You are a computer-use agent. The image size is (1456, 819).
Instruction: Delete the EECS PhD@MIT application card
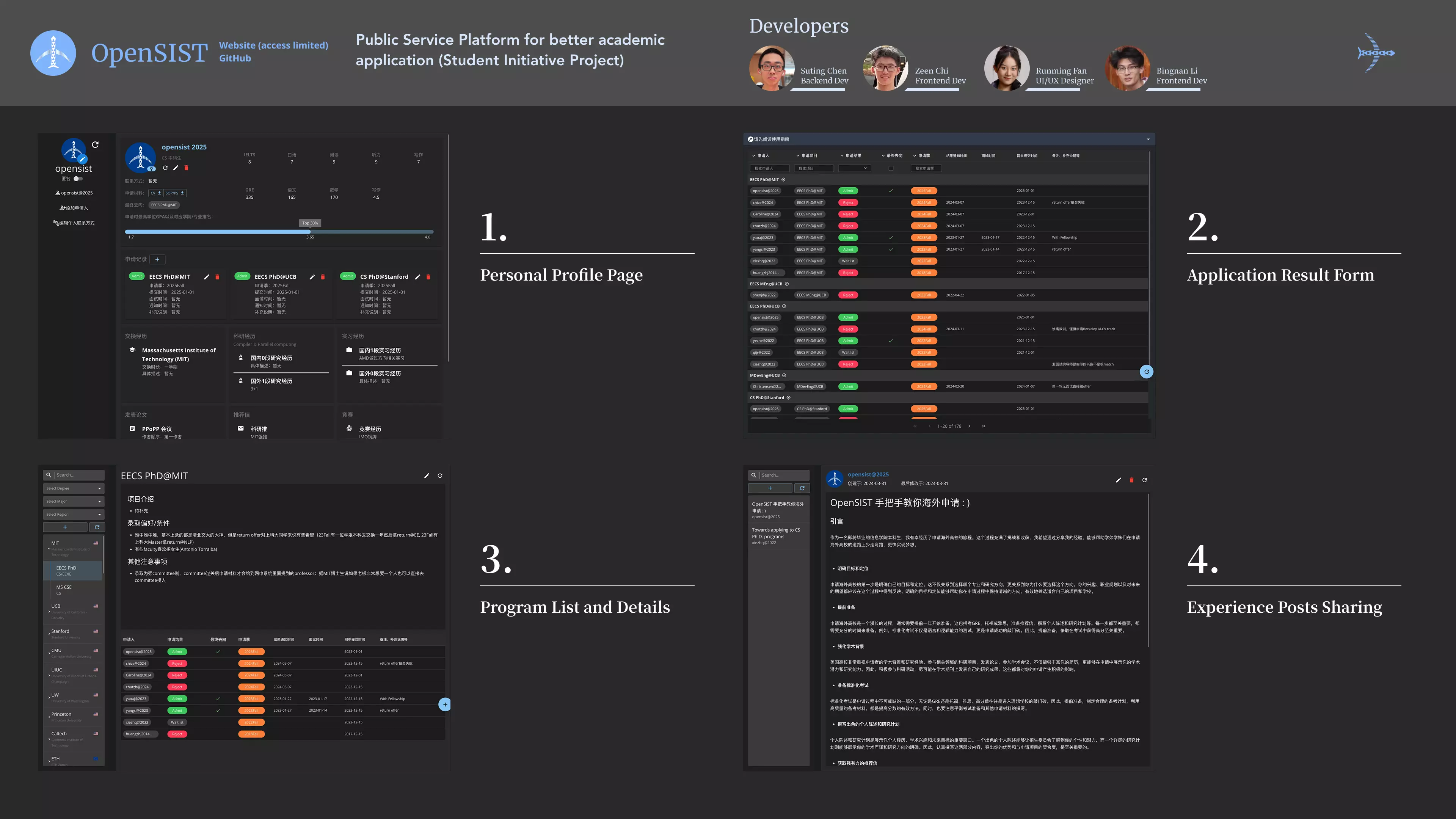click(x=217, y=277)
